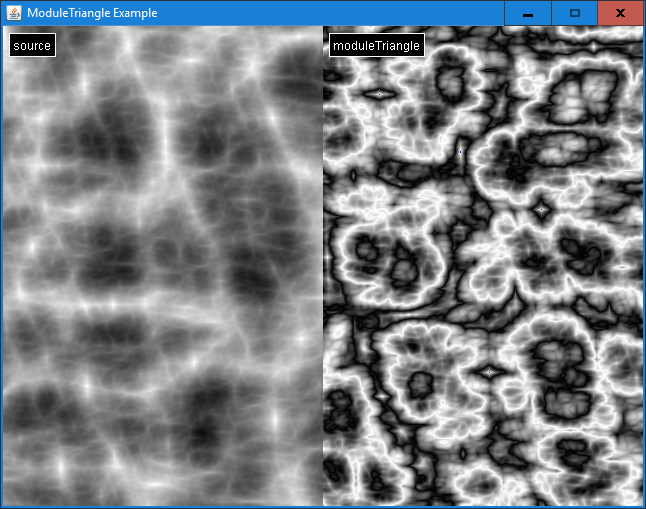
Task: Minimize the ModuleTriangle Example window
Action: [x=527, y=13]
